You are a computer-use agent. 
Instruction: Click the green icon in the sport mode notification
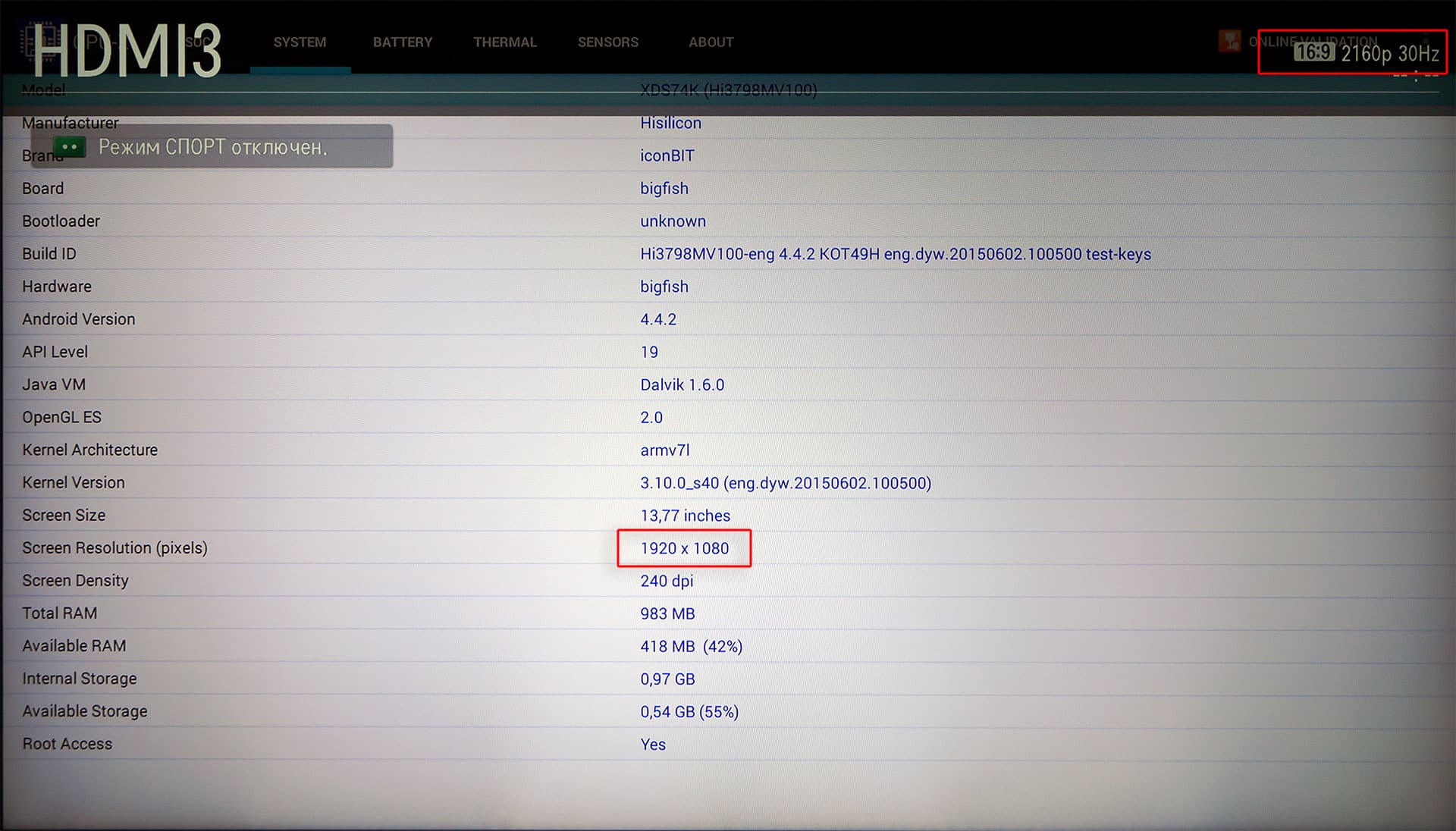point(70,146)
